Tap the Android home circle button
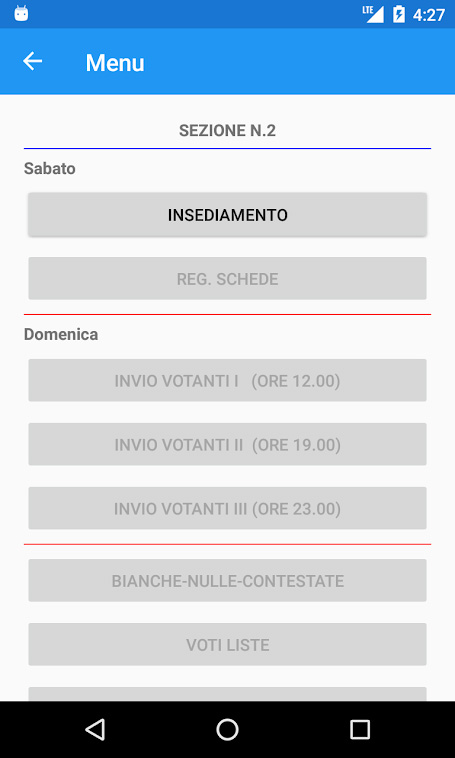This screenshot has height=758, width=455. tap(227, 729)
